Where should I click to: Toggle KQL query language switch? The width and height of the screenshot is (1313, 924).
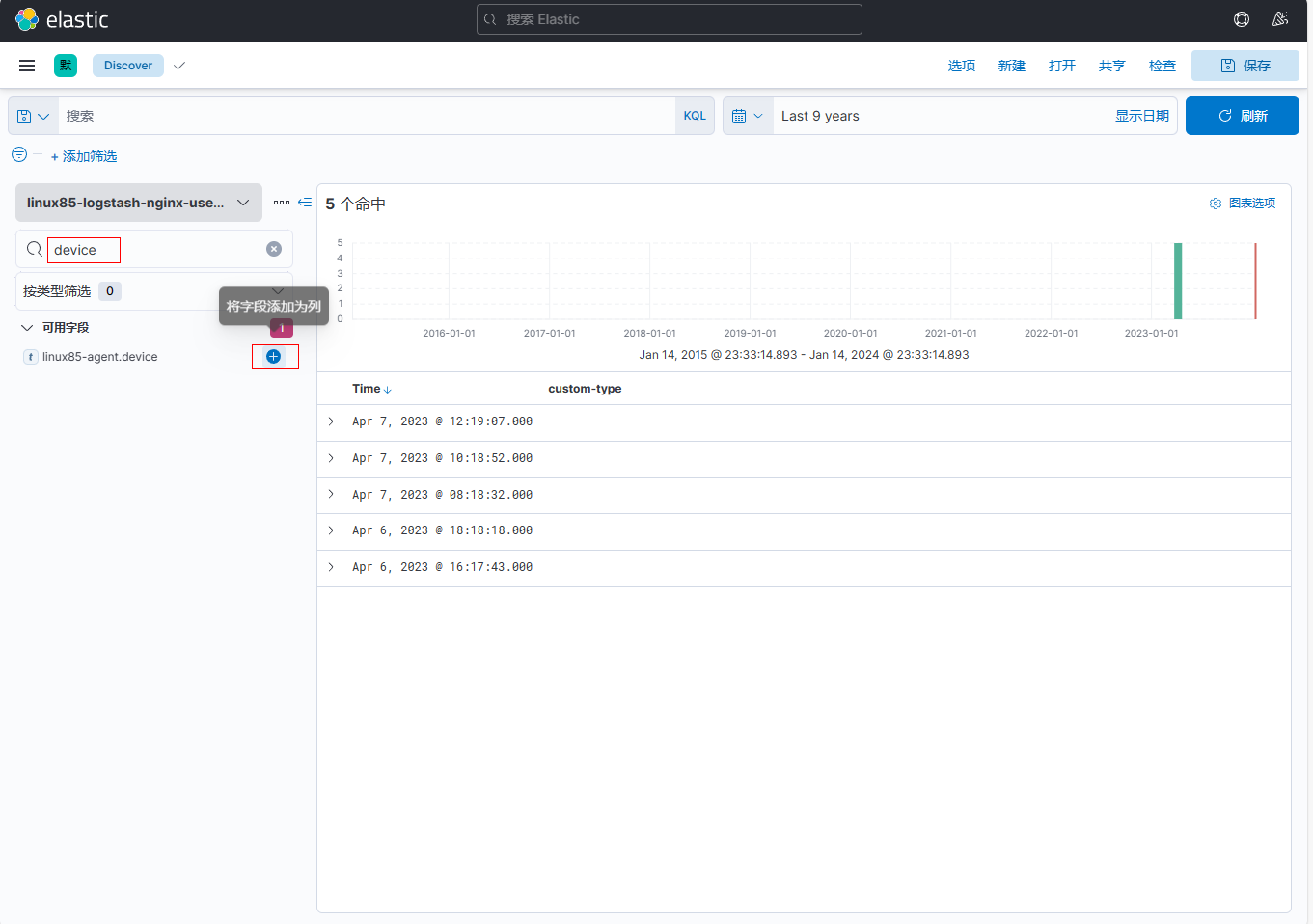[x=695, y=116]
